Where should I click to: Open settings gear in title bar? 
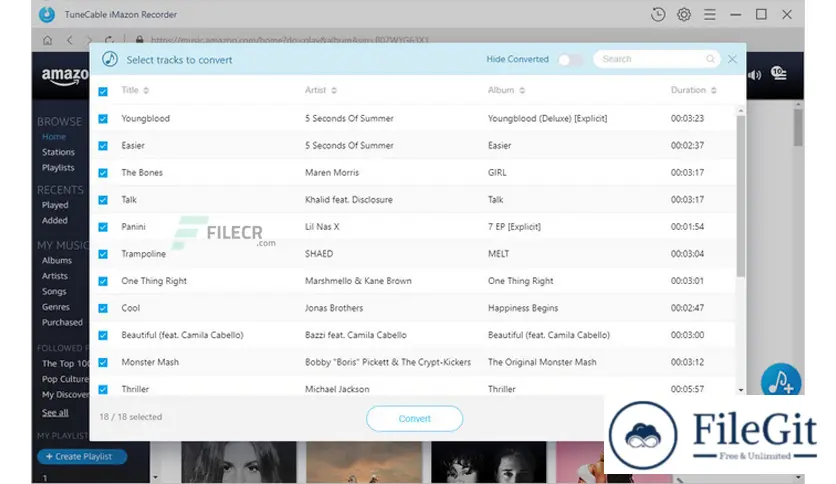tap(684, 14)
